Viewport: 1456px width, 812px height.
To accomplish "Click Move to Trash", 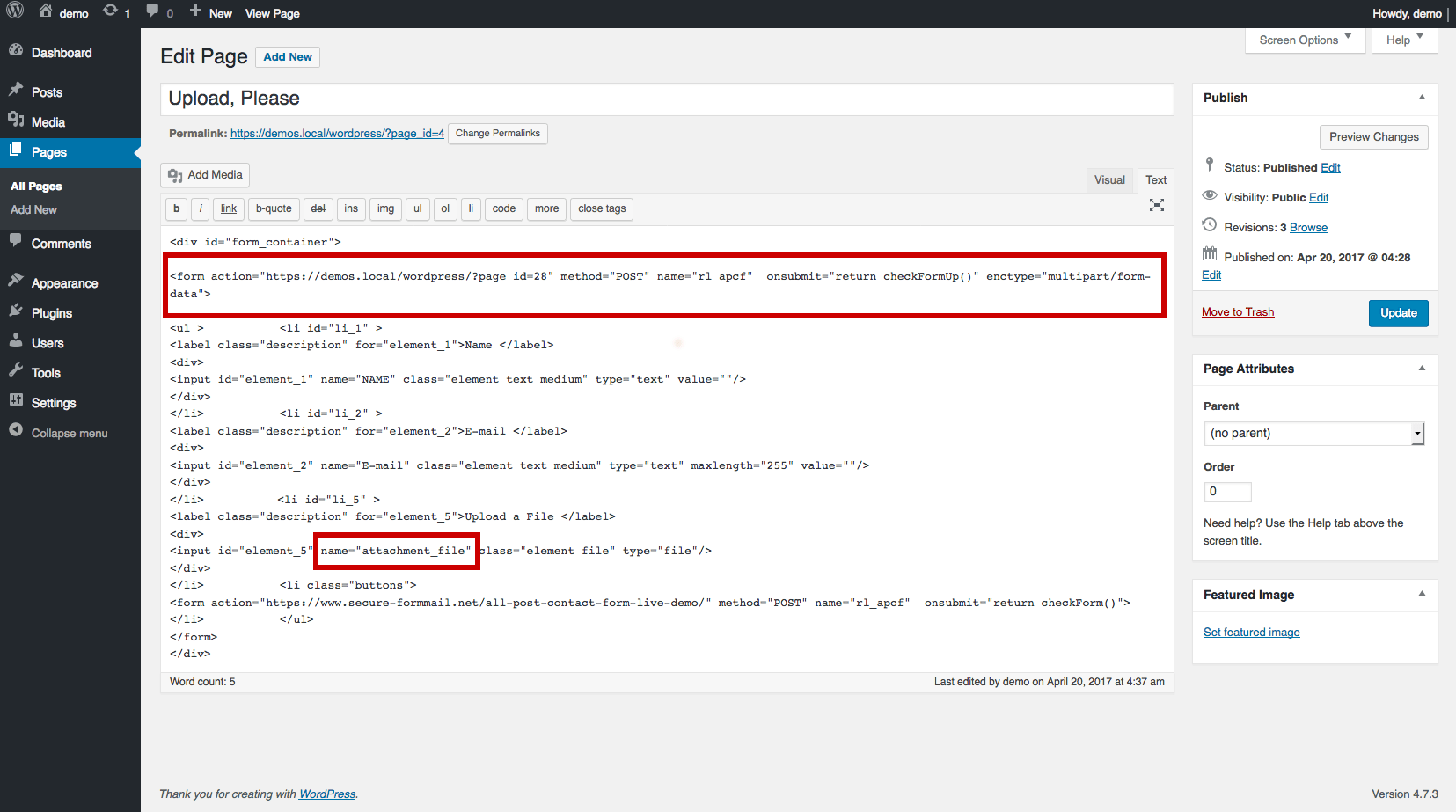I will [1238, 312].
